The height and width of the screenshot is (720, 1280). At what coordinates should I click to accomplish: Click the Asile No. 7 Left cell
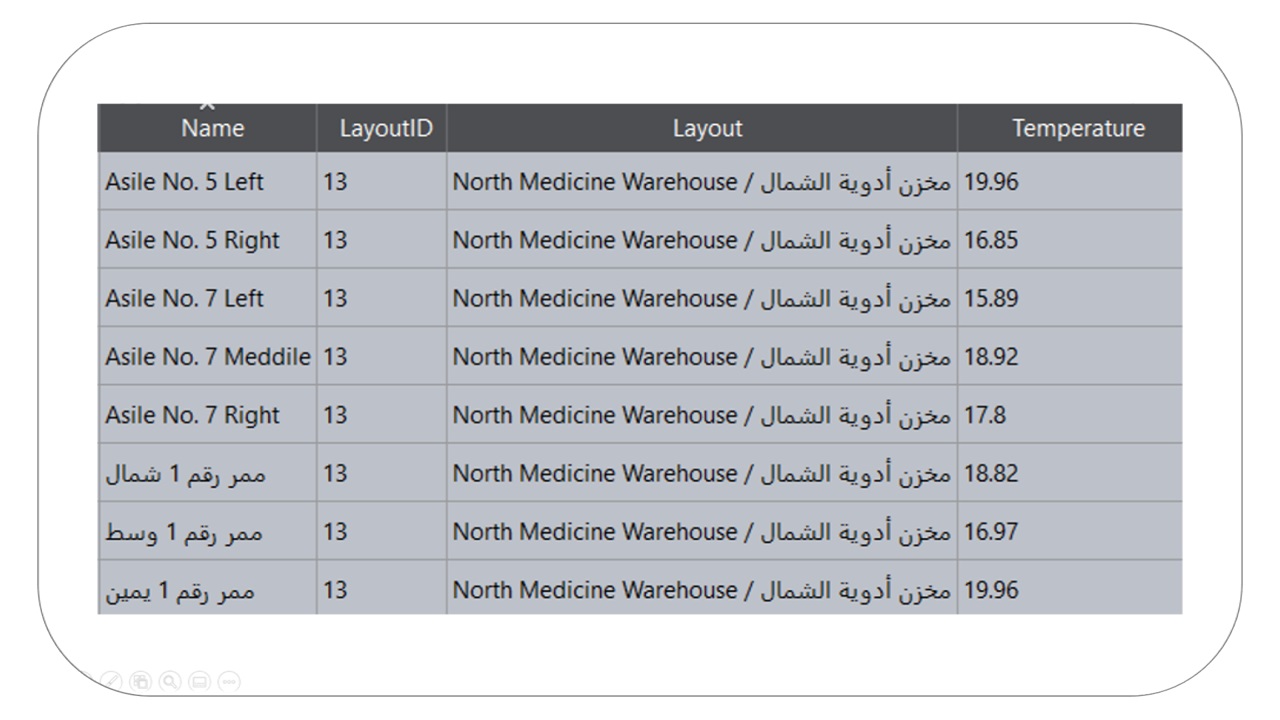(x=184, y=298)
